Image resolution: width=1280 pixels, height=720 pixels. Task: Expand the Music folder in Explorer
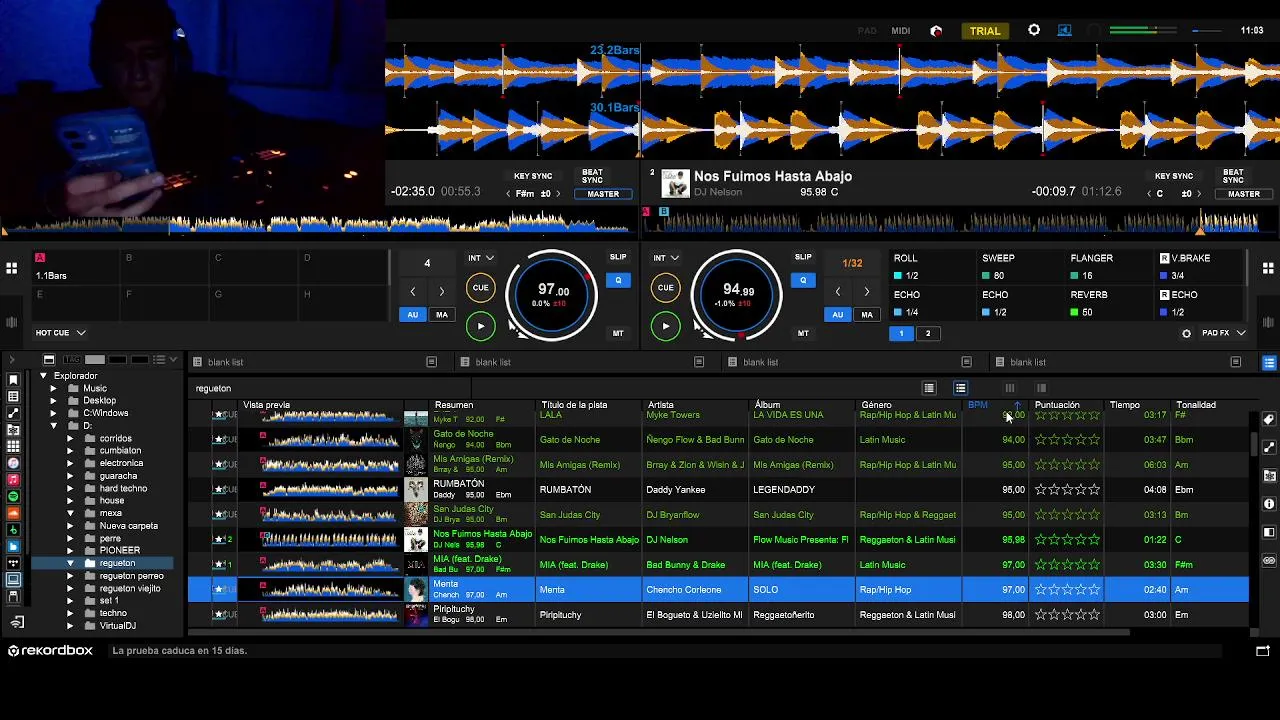click(53, 388)
